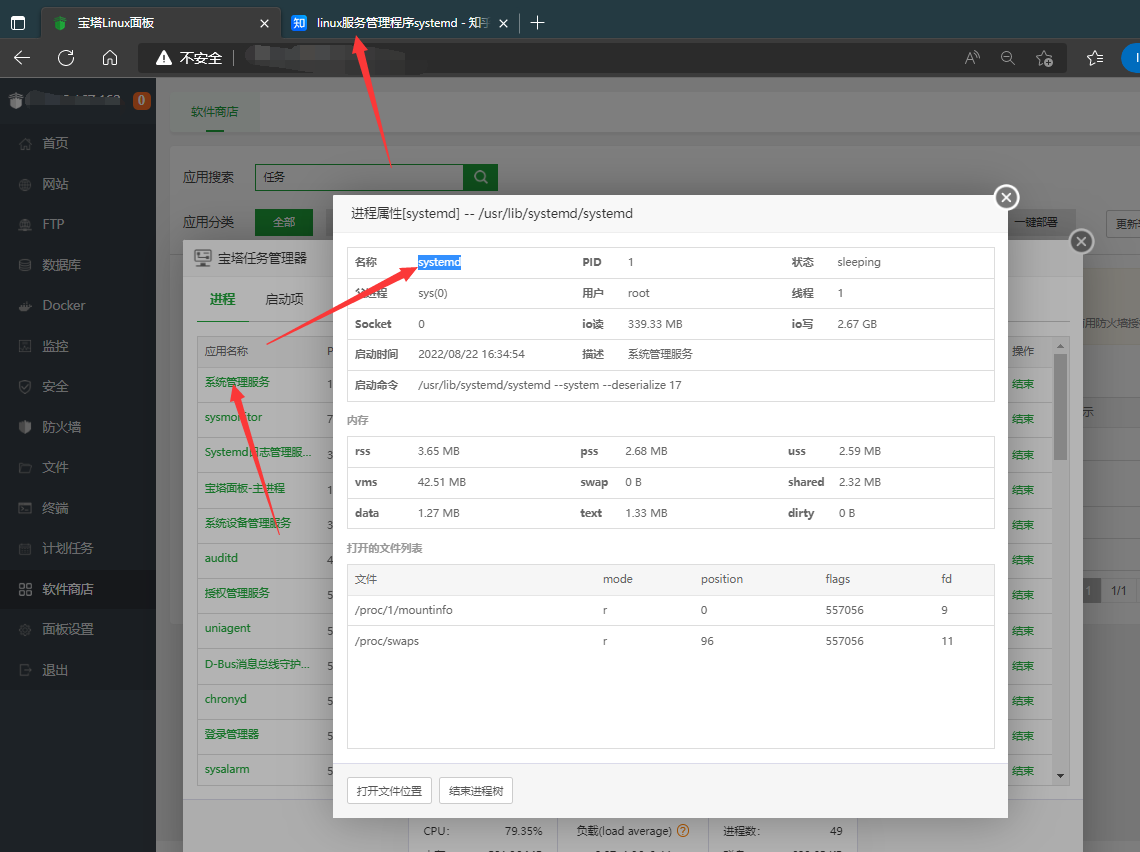Screen dimensions: 1140x852
Task: Click the green search magnifier button
Action: coord(481,177)
